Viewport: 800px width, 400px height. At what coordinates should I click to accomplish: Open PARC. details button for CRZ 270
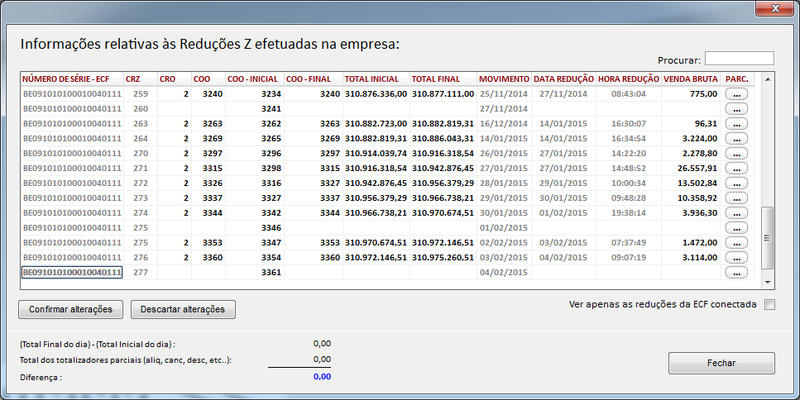pyautogui.click(x=736, y=153)
